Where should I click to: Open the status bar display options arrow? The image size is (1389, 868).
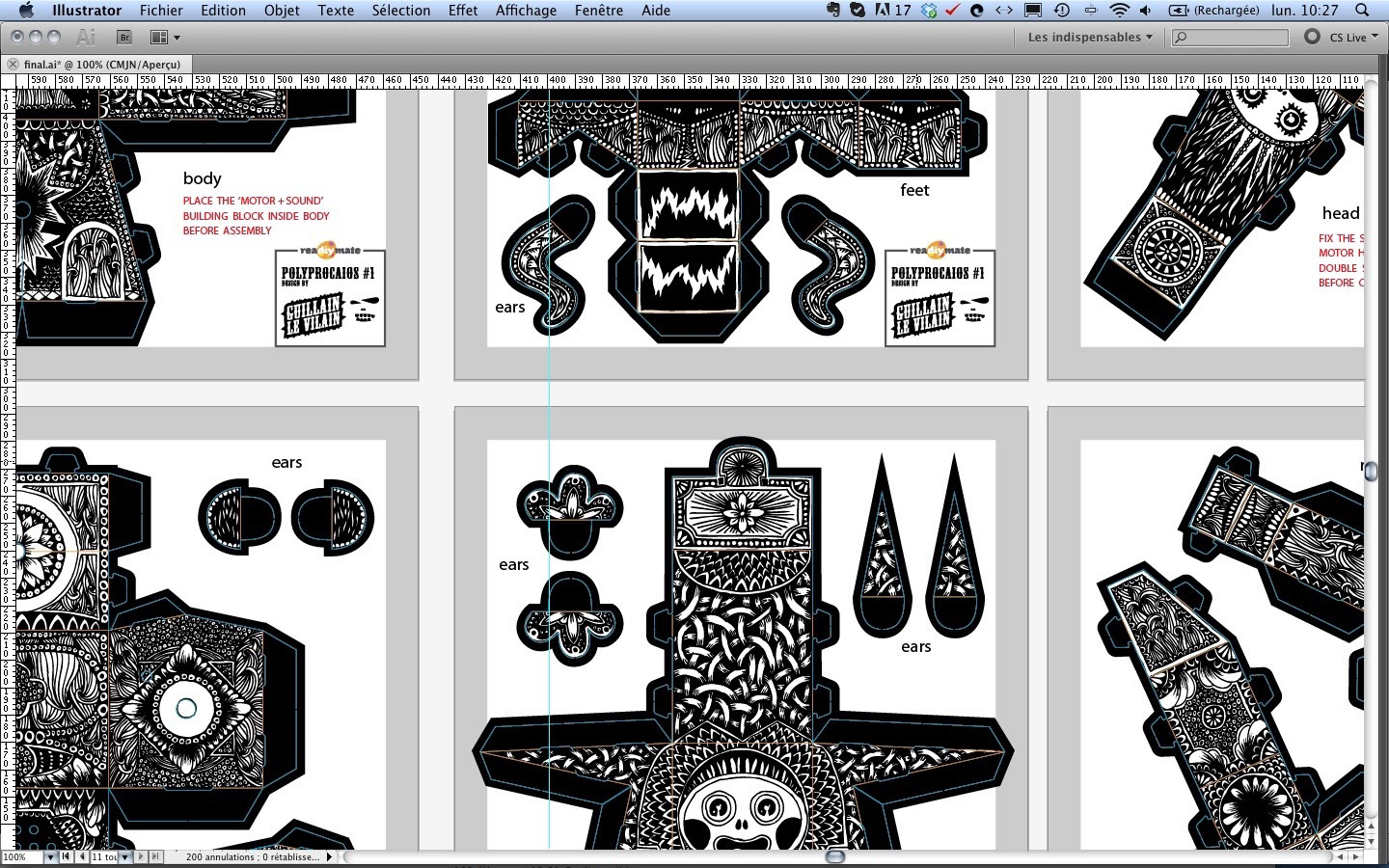point(329,856)
